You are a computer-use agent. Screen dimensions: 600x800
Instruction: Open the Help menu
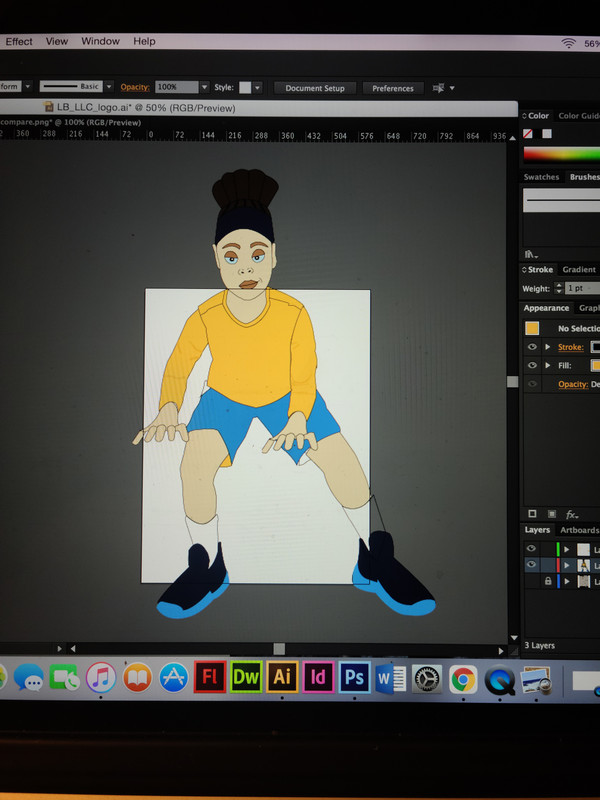pos(144,41)
